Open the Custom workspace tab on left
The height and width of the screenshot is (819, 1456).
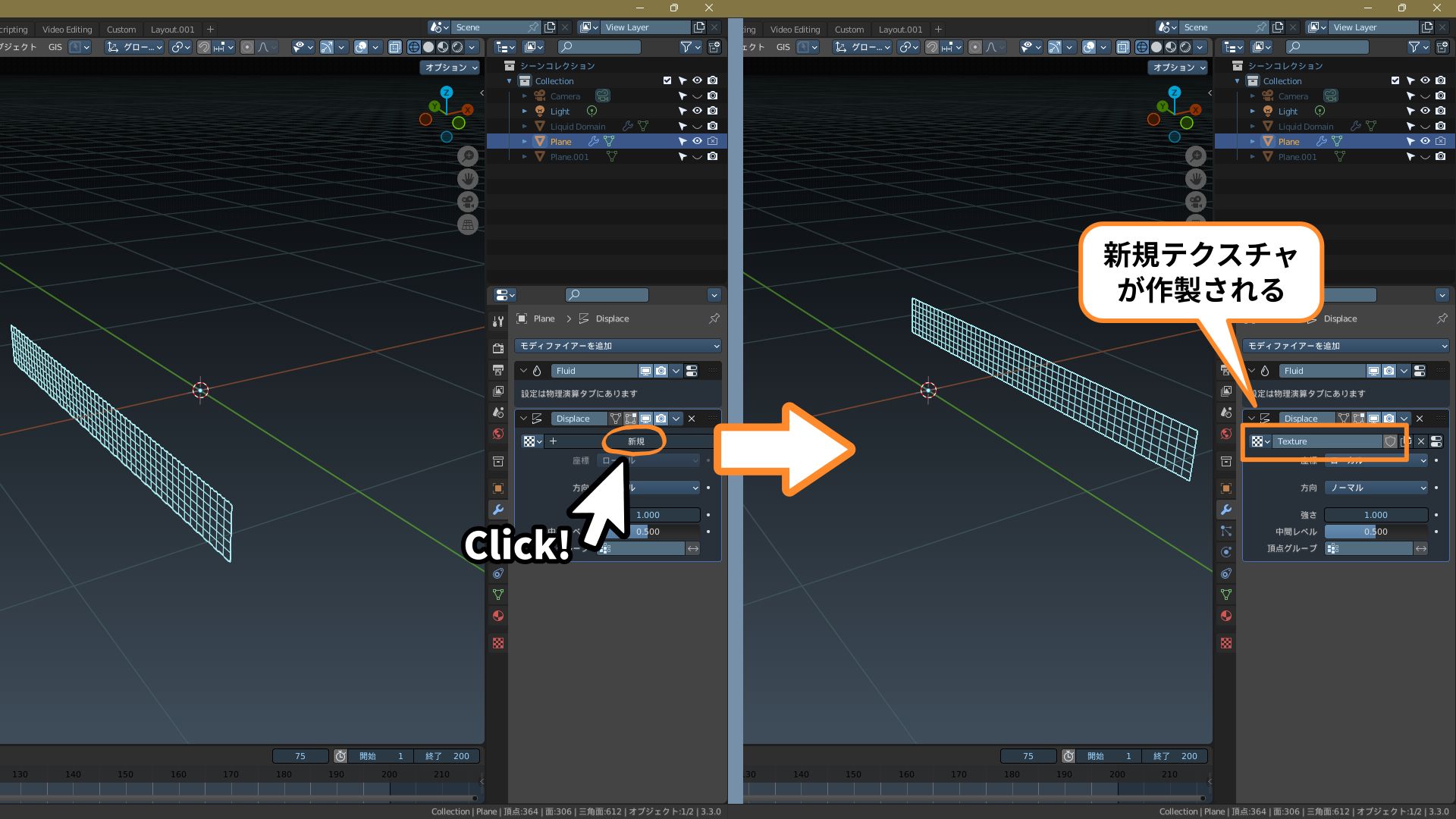tap(121, 30)
